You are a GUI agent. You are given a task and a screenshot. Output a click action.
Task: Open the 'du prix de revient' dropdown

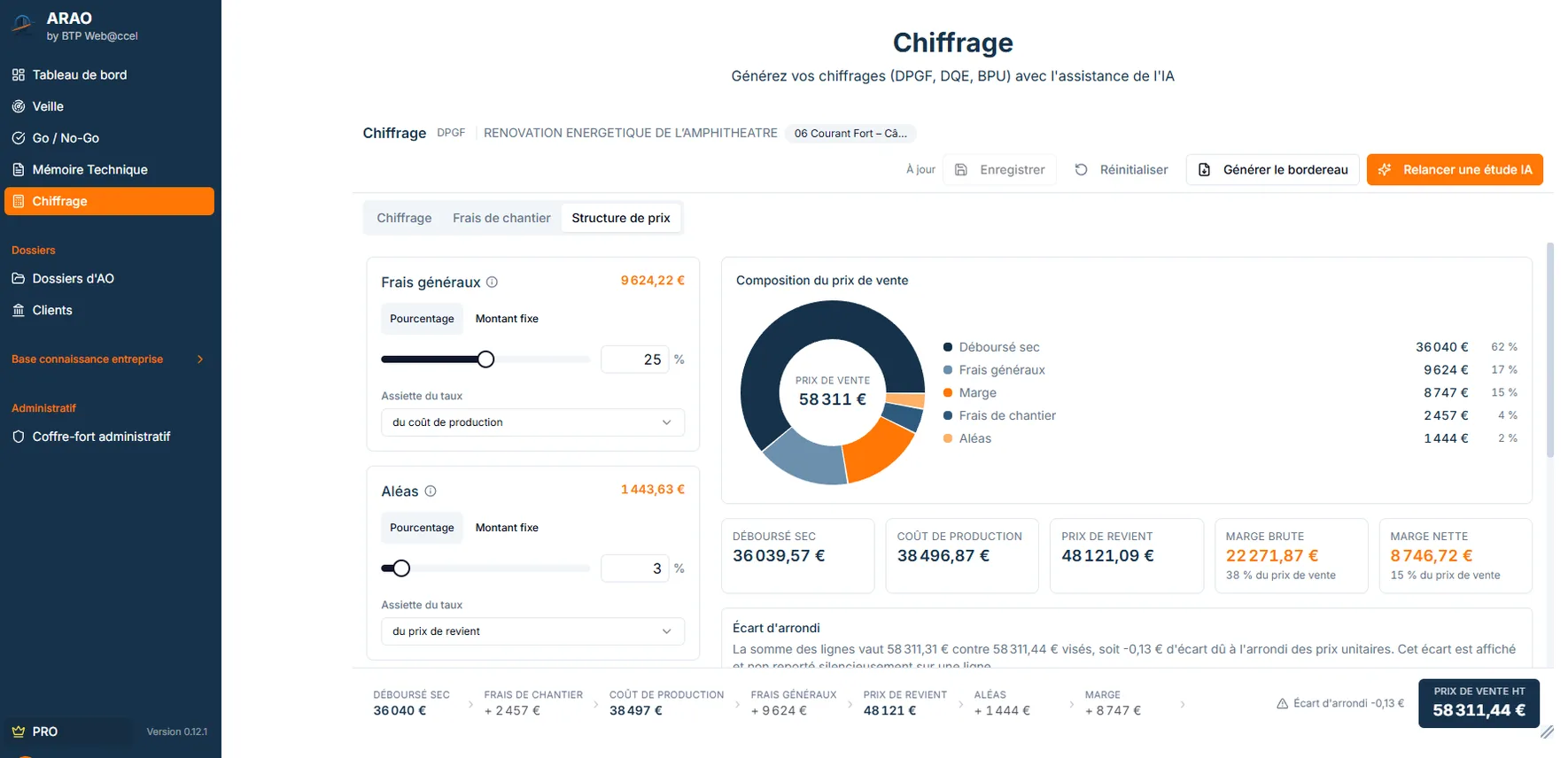pyautogui.click(x=532, y=631)
